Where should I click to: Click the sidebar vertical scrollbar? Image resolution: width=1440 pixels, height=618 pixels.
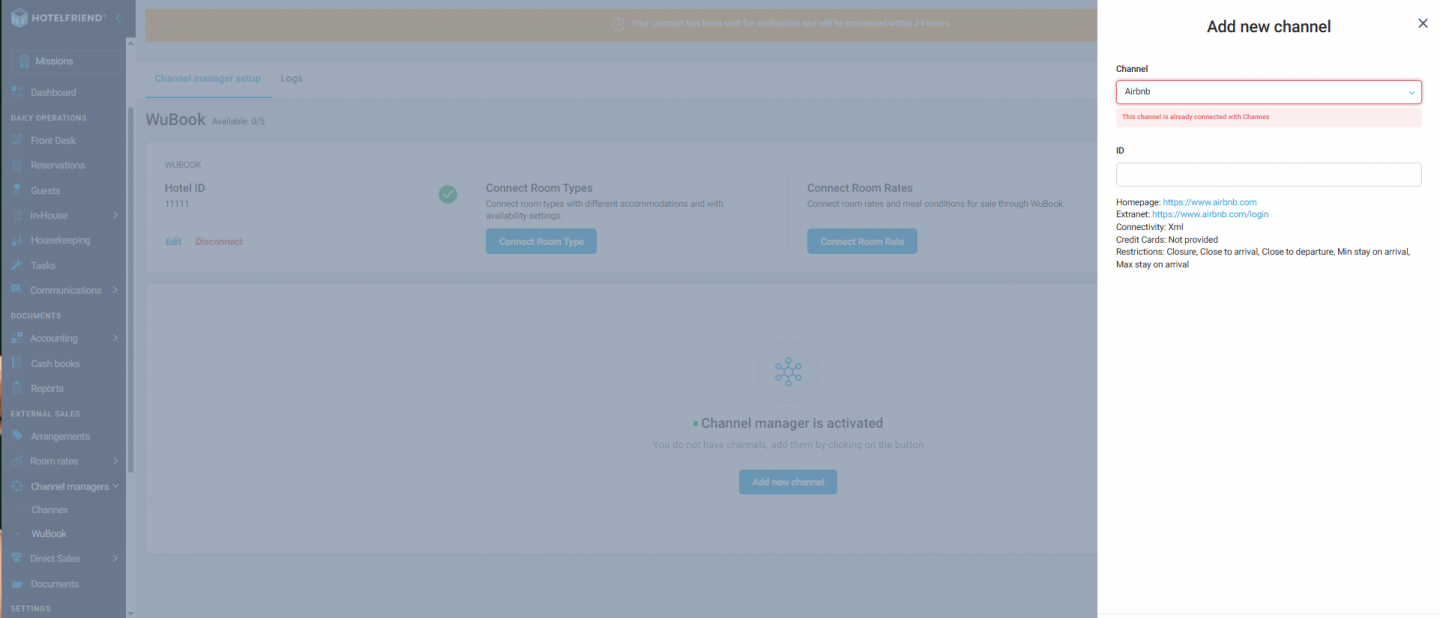click(x=130, y=290)
